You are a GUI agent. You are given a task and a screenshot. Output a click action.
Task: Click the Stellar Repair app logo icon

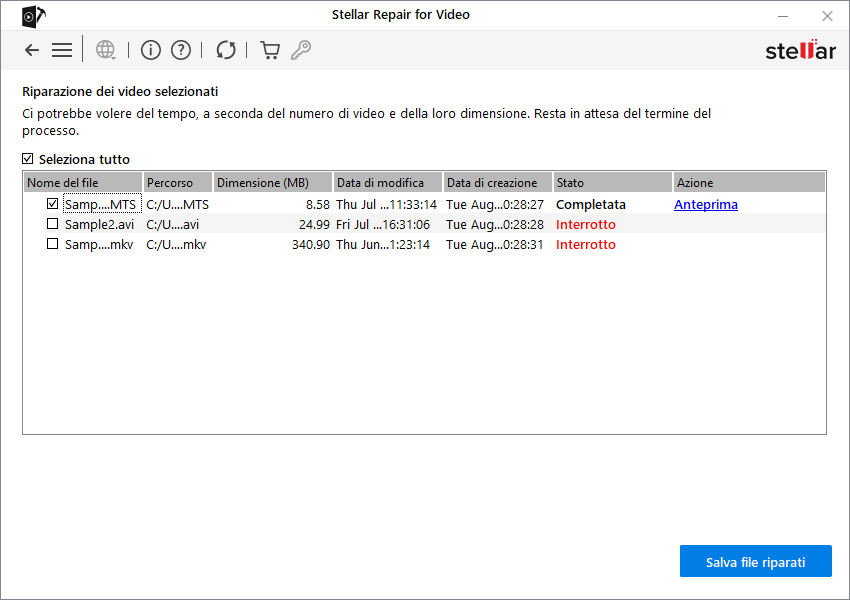click(34, 16)
